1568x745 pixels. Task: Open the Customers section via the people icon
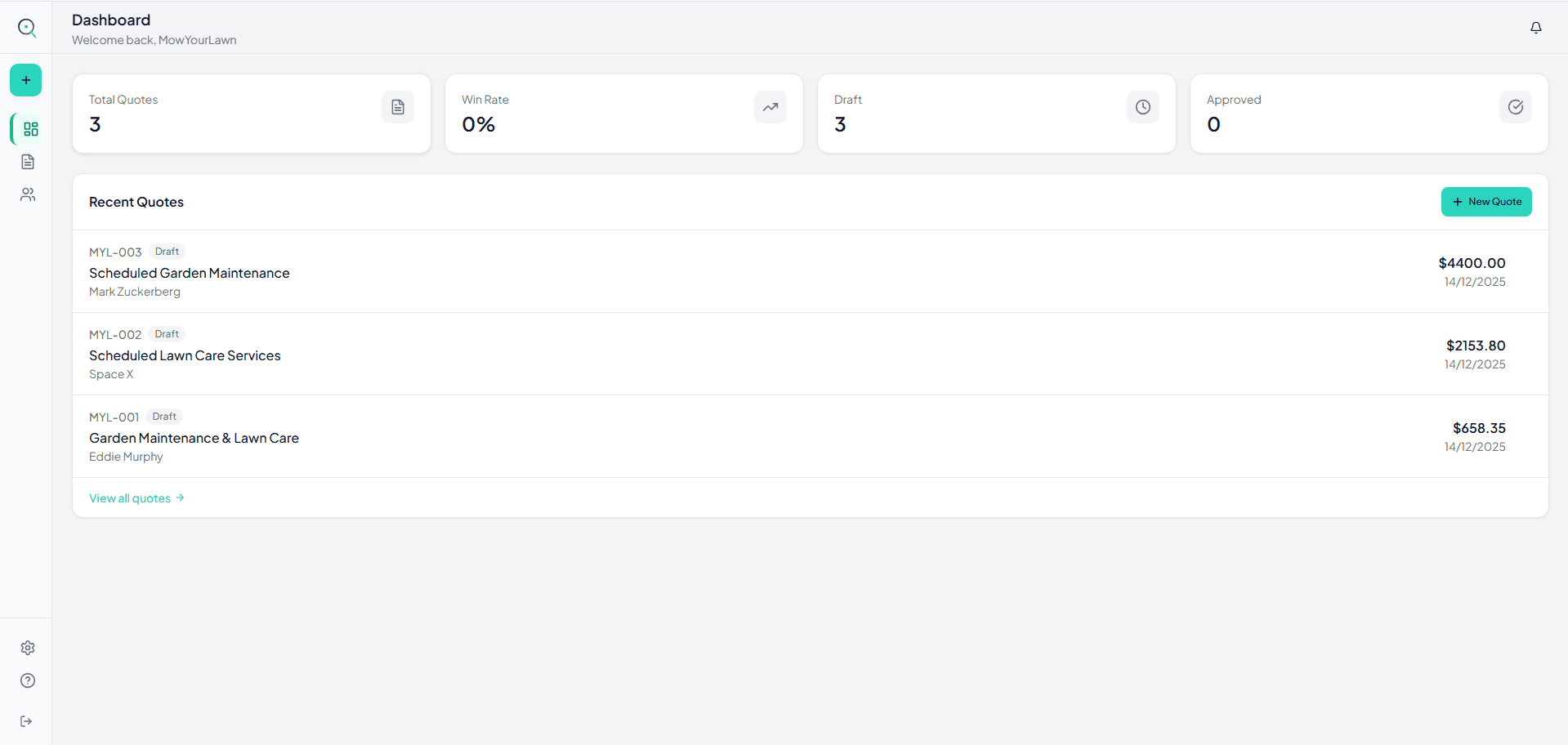point(27,194)
